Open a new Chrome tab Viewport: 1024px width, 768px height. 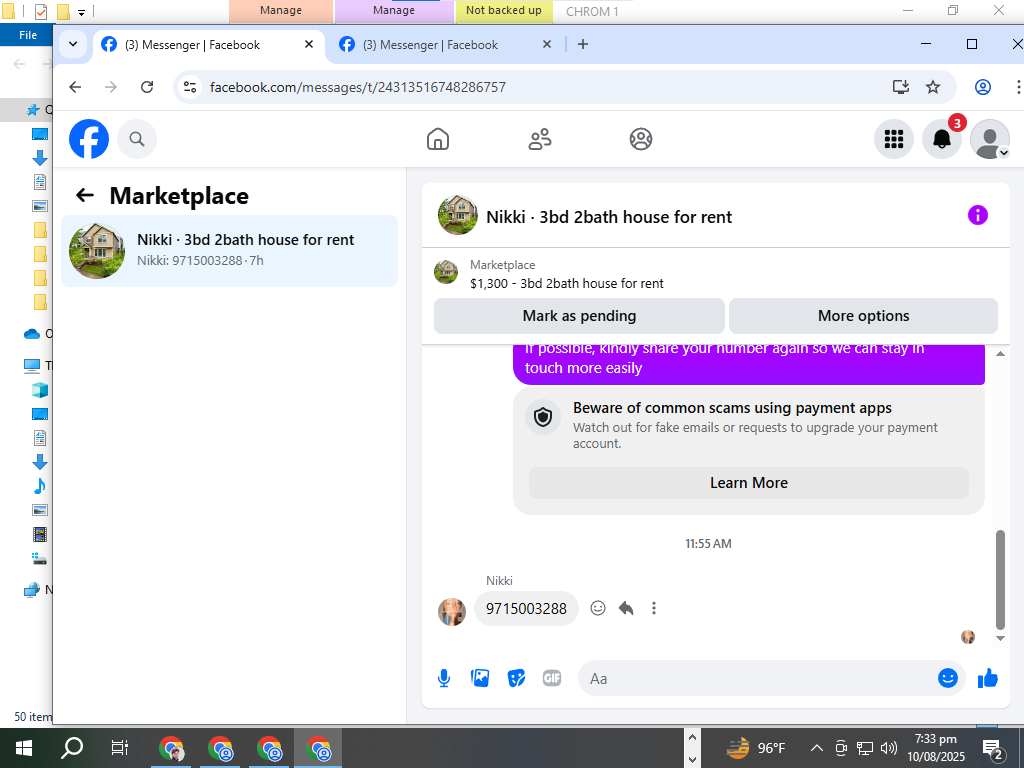tap(583, 44)
